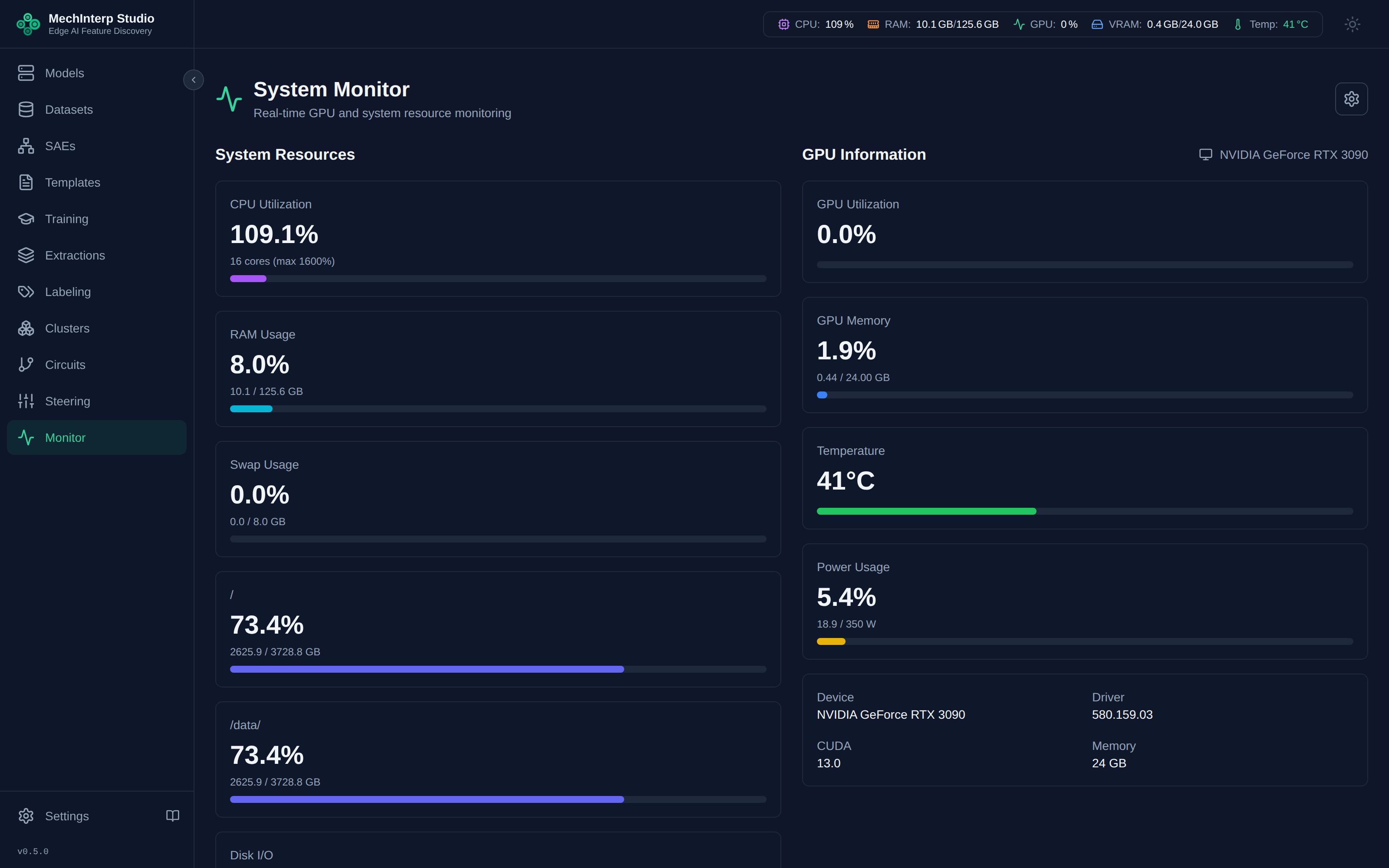Collapse the sidebar with the chevron button

(x=194, y=80)
